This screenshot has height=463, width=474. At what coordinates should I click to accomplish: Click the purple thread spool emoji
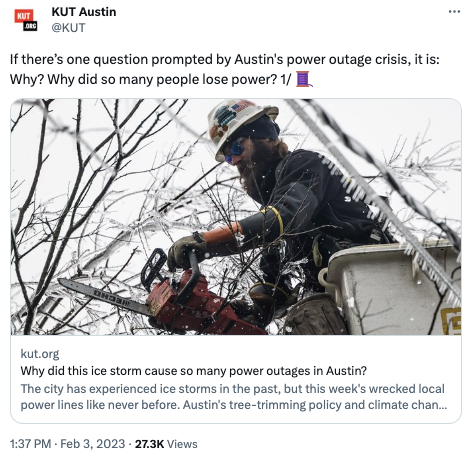[304, 79]
